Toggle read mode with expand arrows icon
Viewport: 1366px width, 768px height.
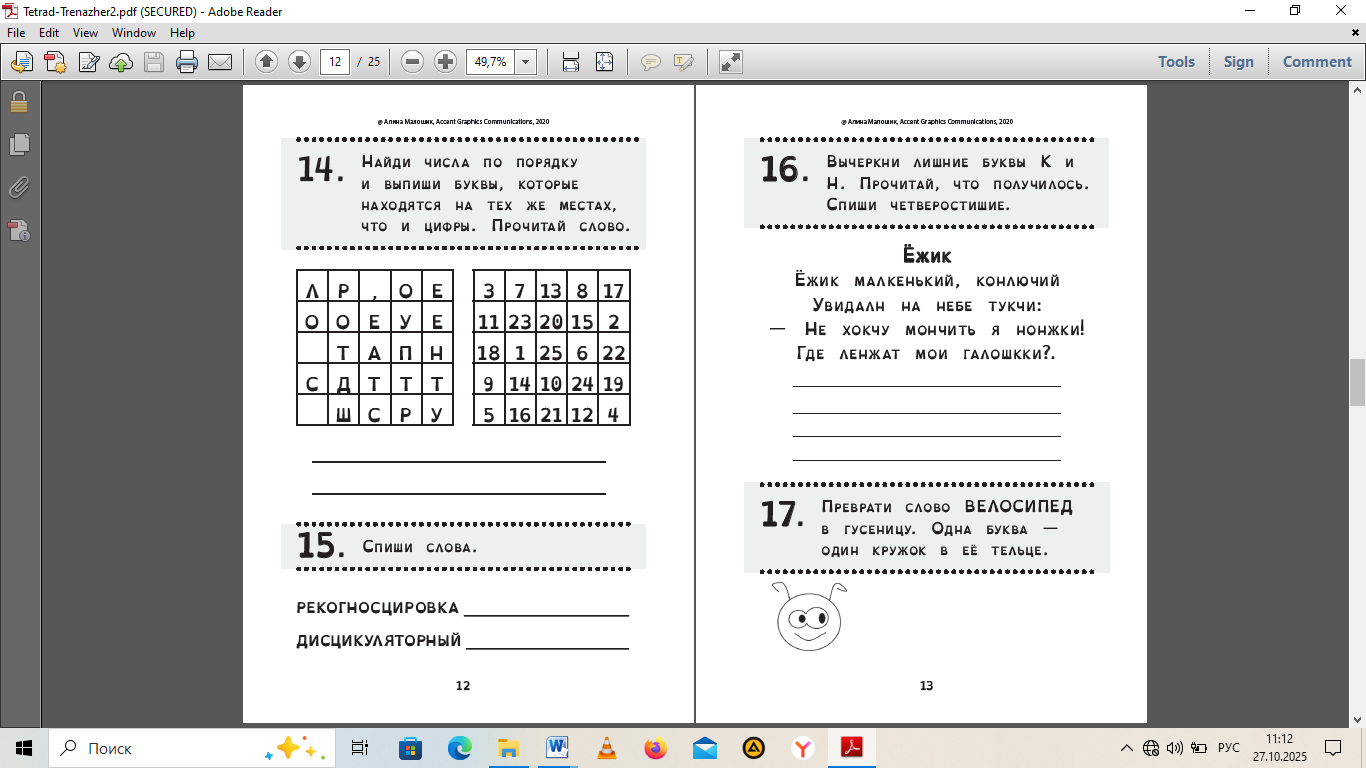[731, 62]
